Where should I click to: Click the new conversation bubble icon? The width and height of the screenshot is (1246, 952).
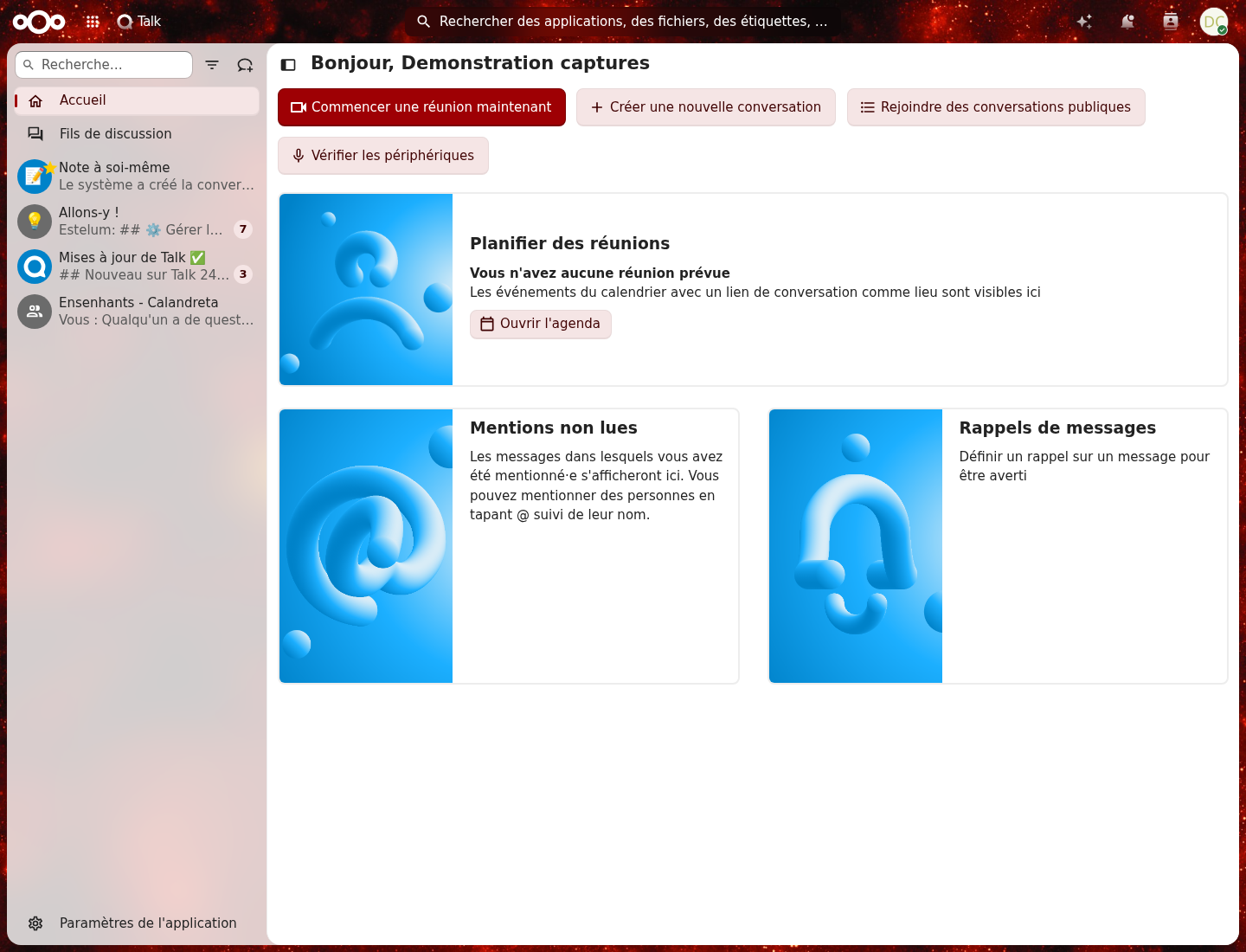(x=245, y=65)
